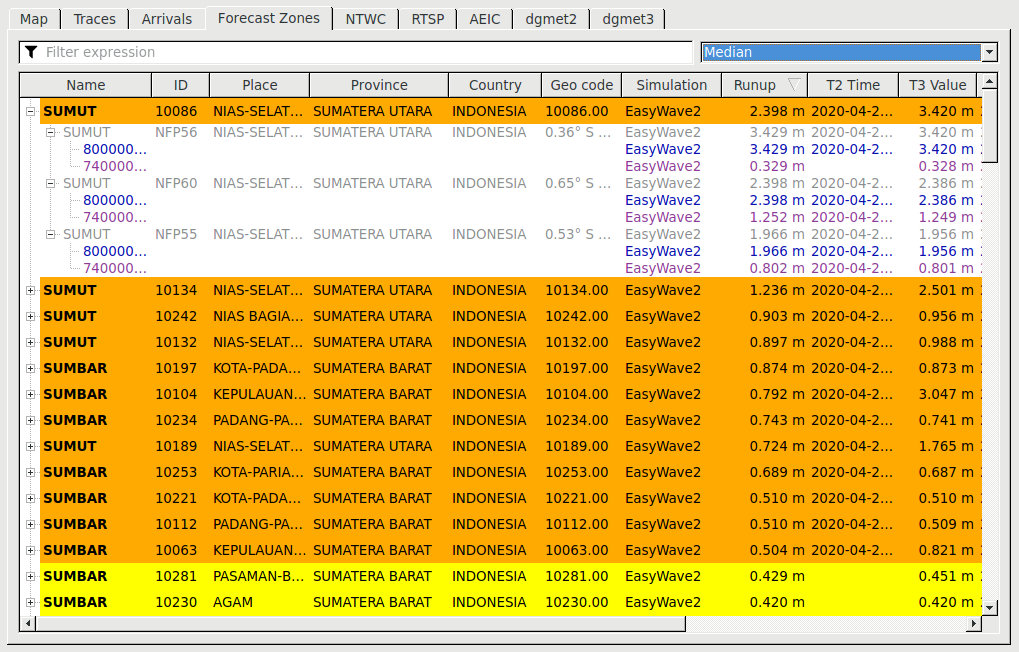Click the 1.252 m runup value
The width and height of the screenshot is (1019, 652).
[x=777, y=217]
